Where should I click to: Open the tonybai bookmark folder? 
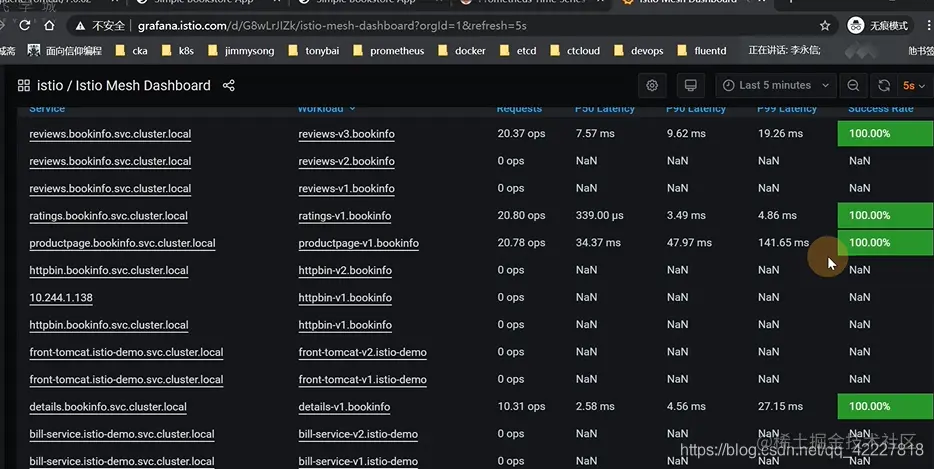point(313,51)
